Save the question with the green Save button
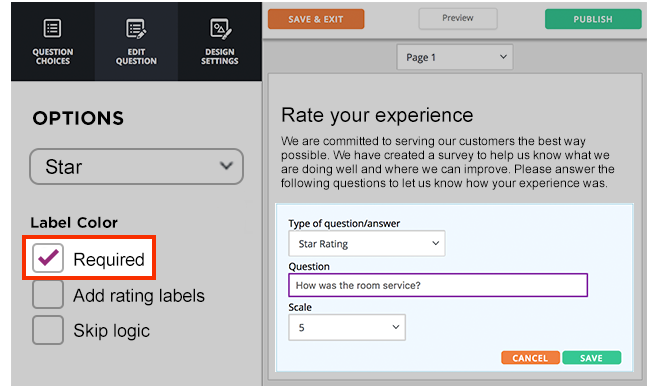Viewport: 658px width, 390px height. pyautogui.click(x=592, y=358)
